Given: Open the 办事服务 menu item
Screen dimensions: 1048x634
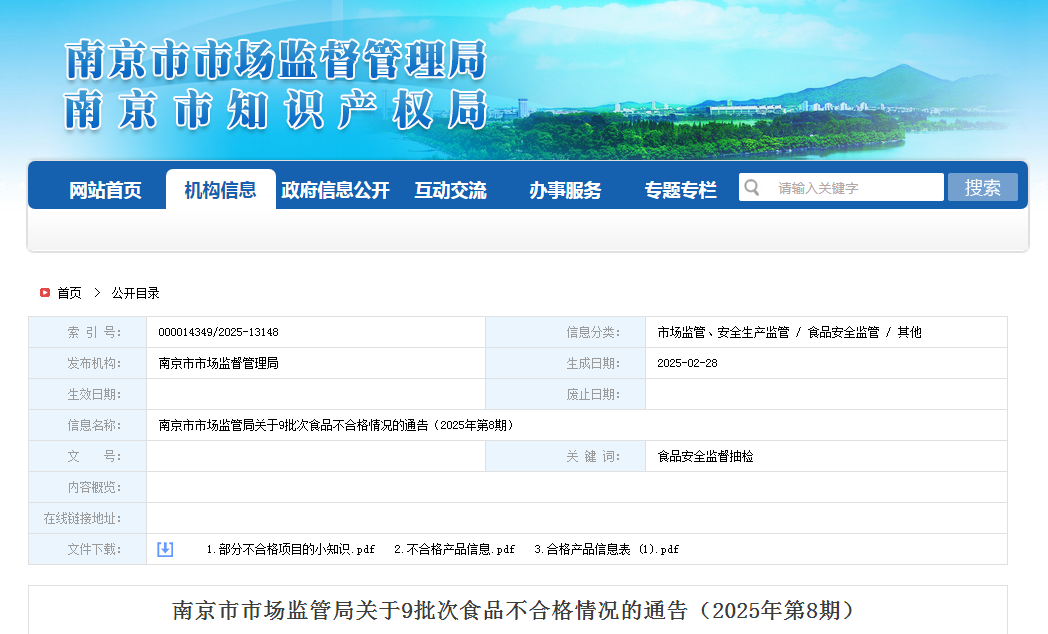Looking at the screenshot, I should (x=565, y=190).
